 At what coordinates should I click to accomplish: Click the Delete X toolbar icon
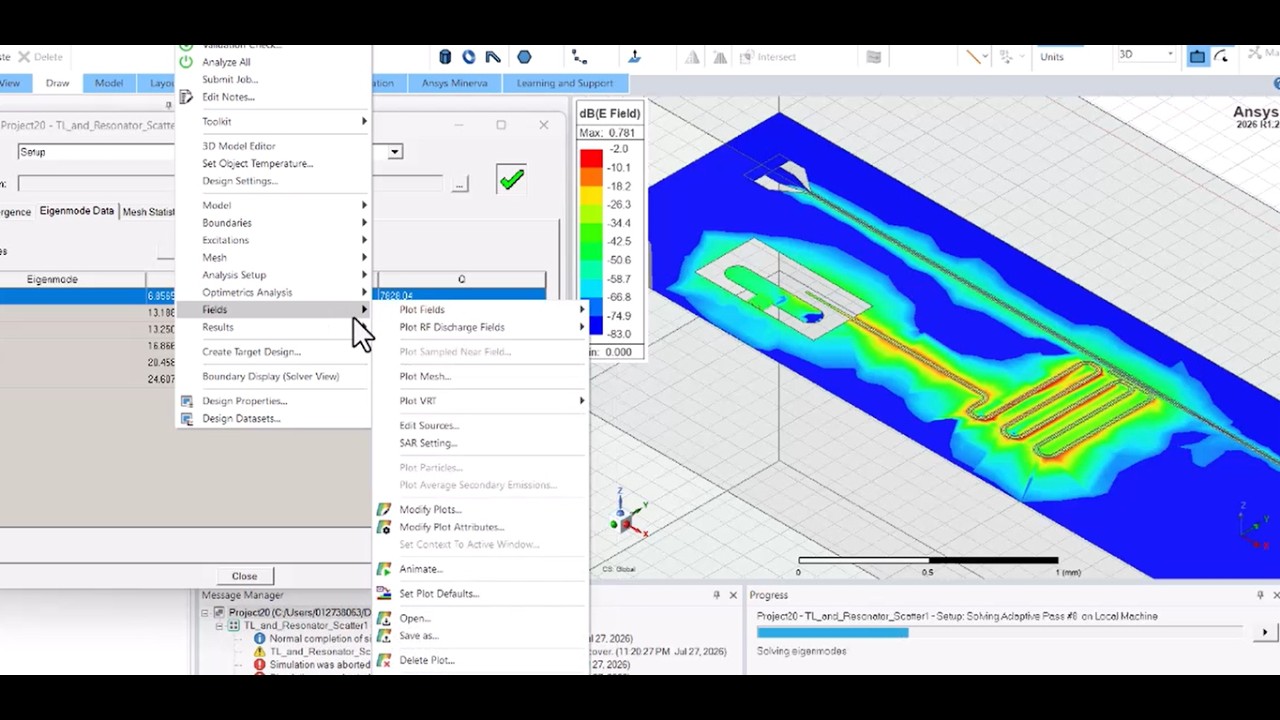[24, 57]
